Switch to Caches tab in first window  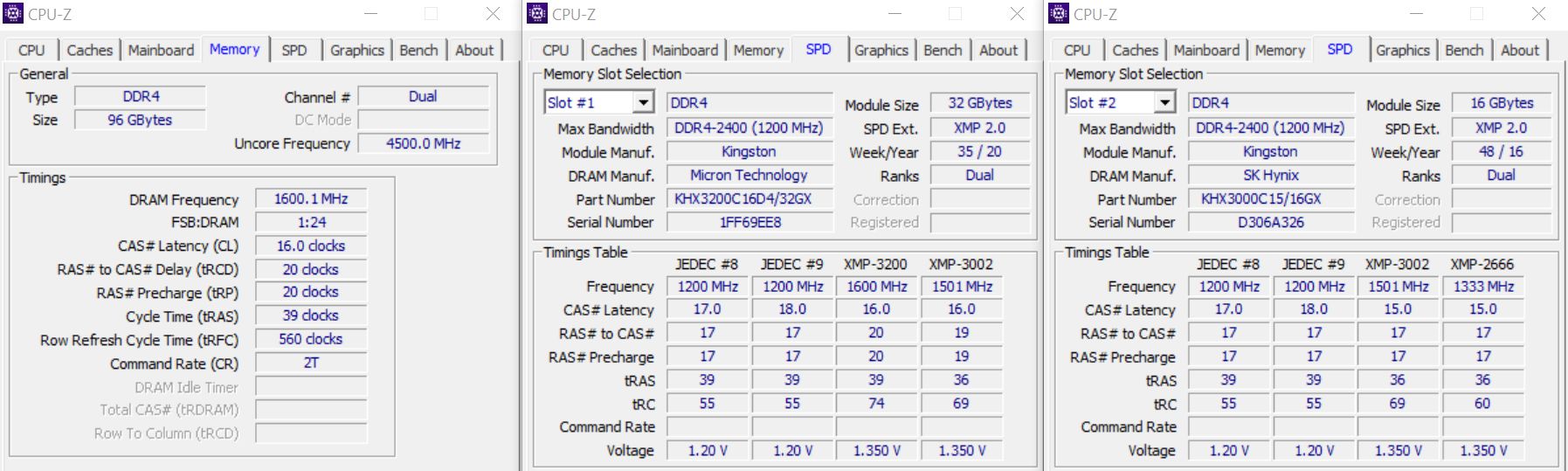(90, 50)
